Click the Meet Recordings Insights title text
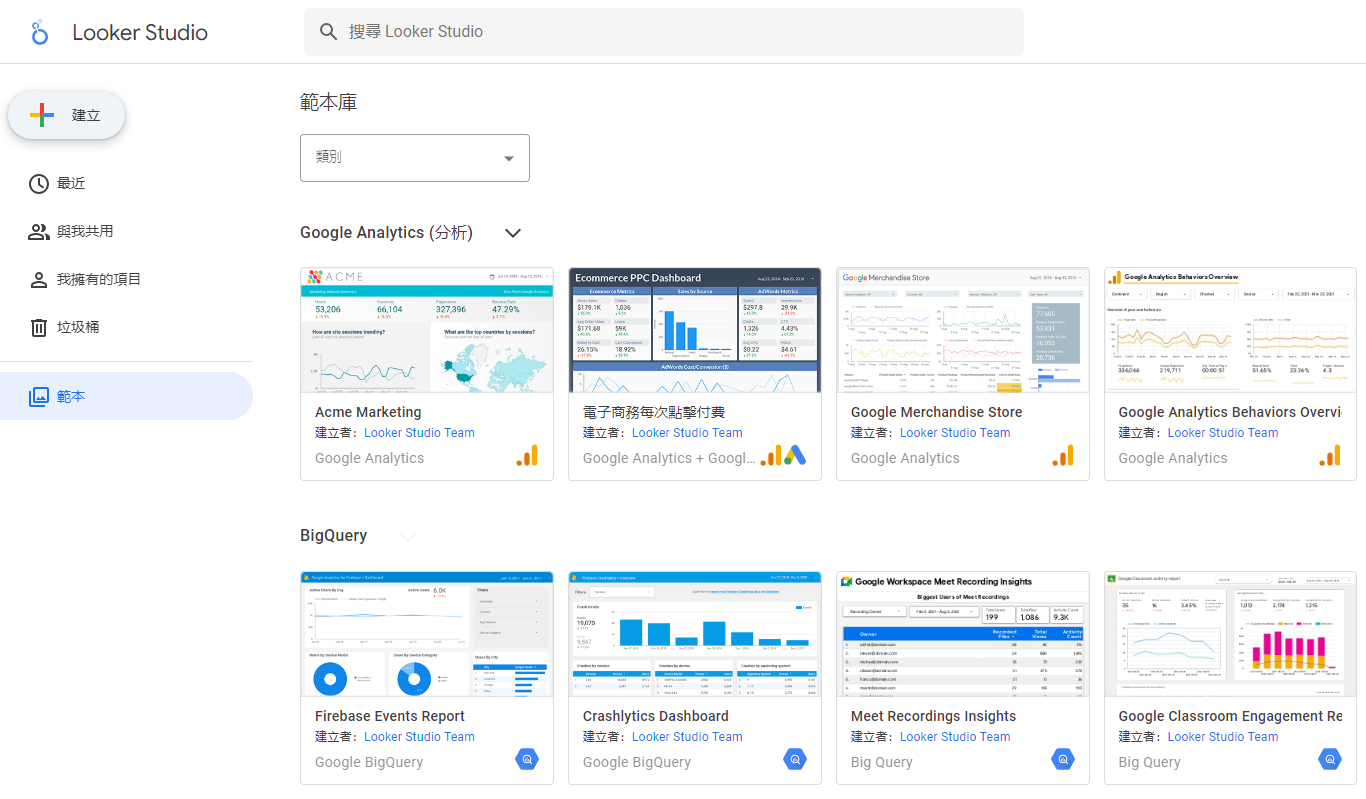Screen dimensions: 1366x799 point(933,716)
